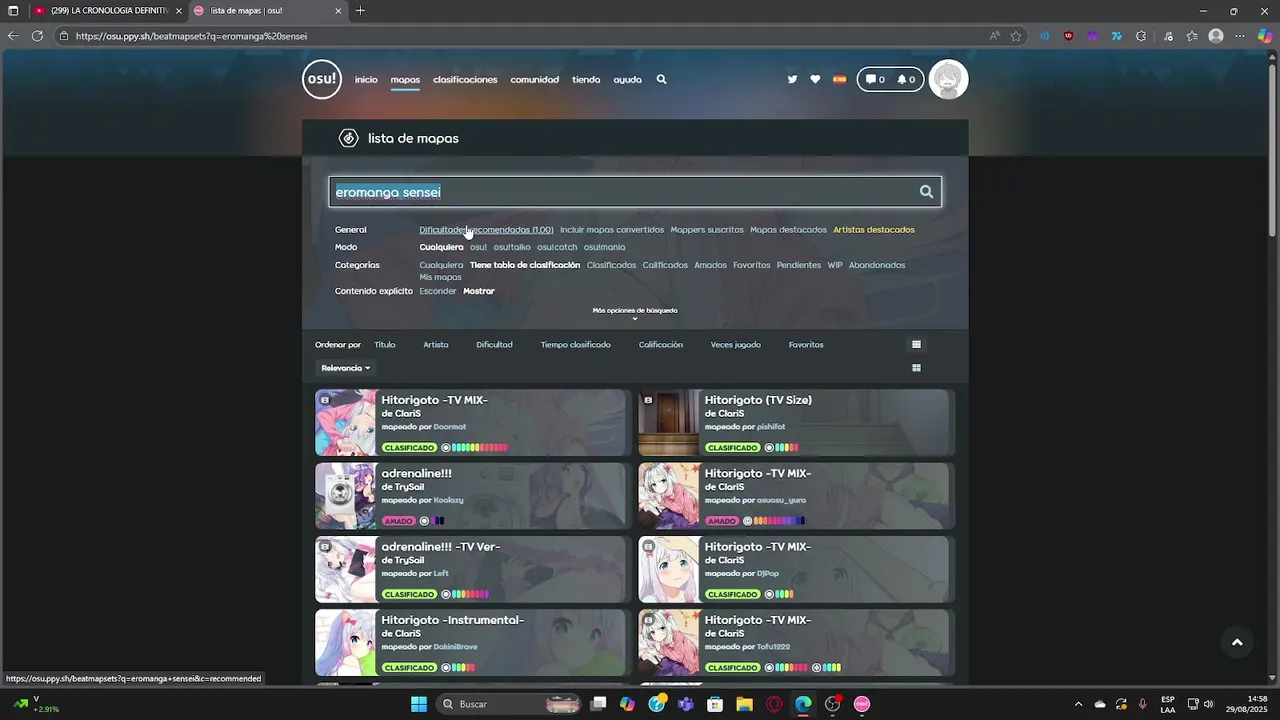Screen dimensions: 1280x720
Task: Open Edge settings three-dot menu
Action: pyautogui.click(x=1239, y=36)
